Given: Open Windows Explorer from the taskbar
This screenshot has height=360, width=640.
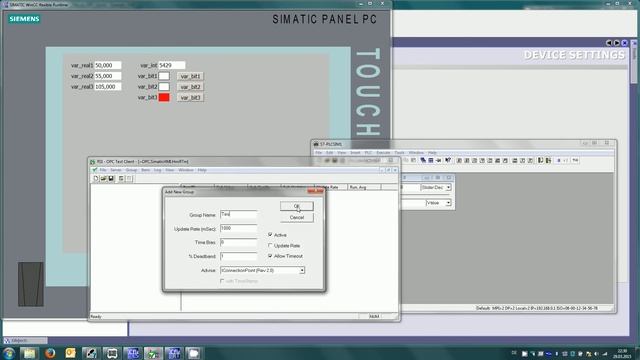Looking at the screenshot, I should 29,353.
